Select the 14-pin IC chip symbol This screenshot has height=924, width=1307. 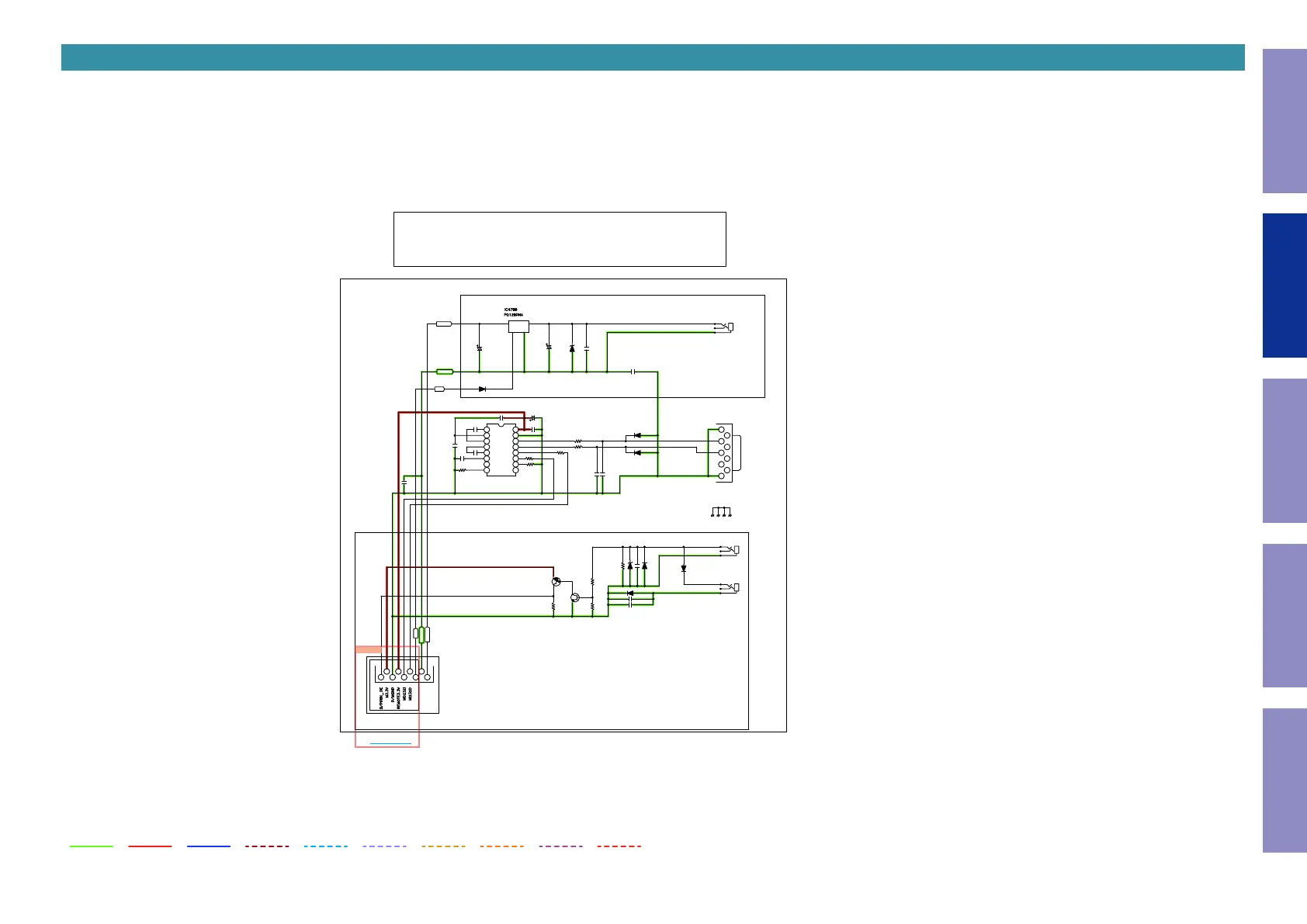(x=501, y=450)
